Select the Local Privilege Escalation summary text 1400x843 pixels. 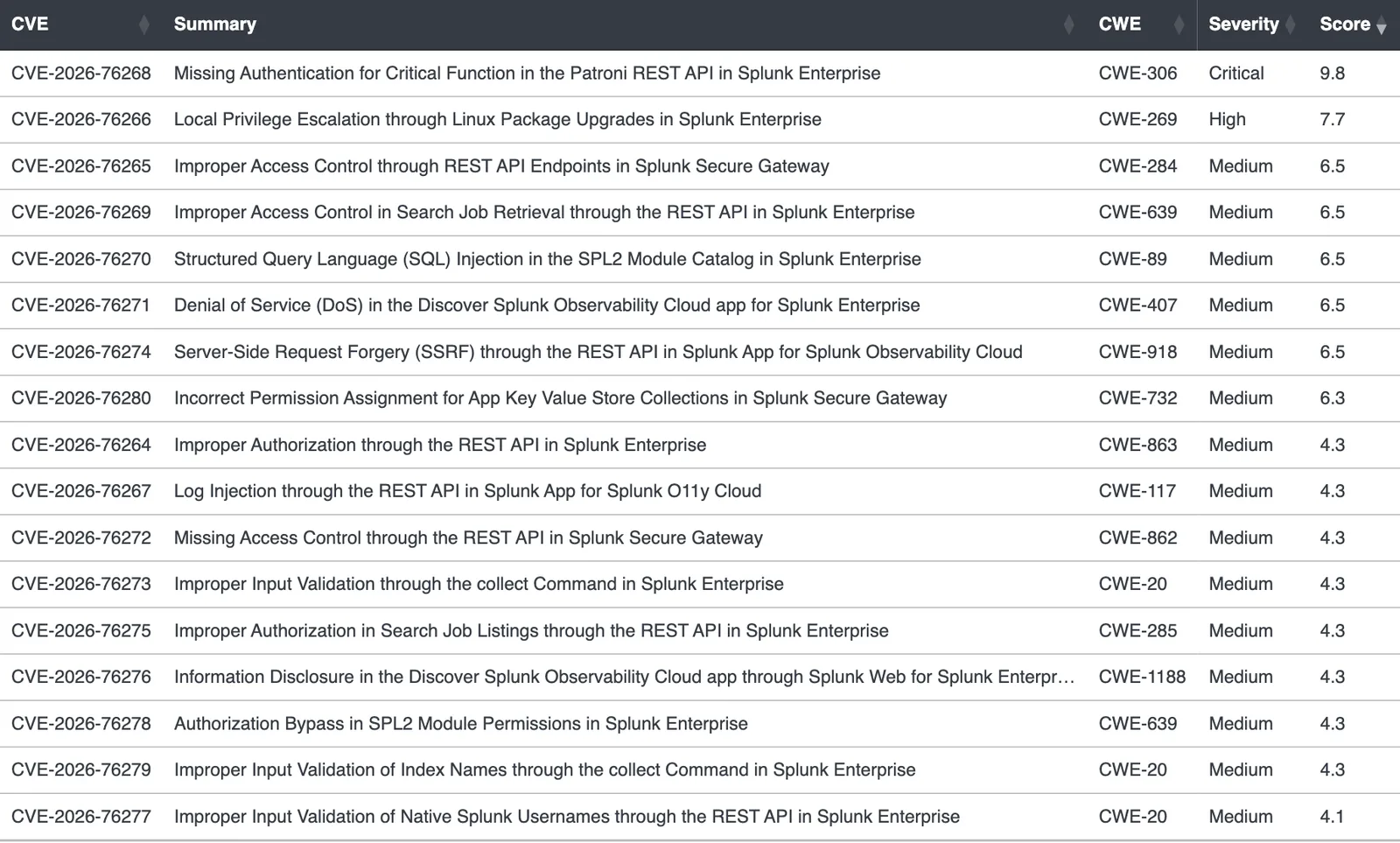[498, 120]
